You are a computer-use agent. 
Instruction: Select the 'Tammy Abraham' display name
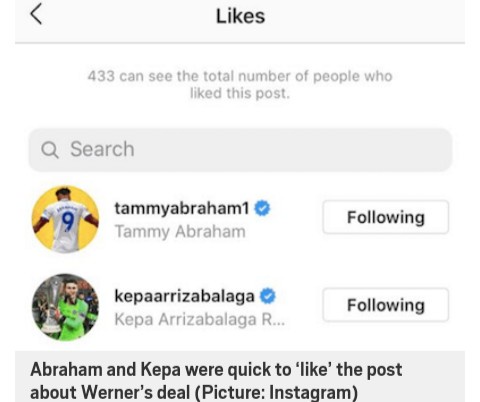(180, 232)
